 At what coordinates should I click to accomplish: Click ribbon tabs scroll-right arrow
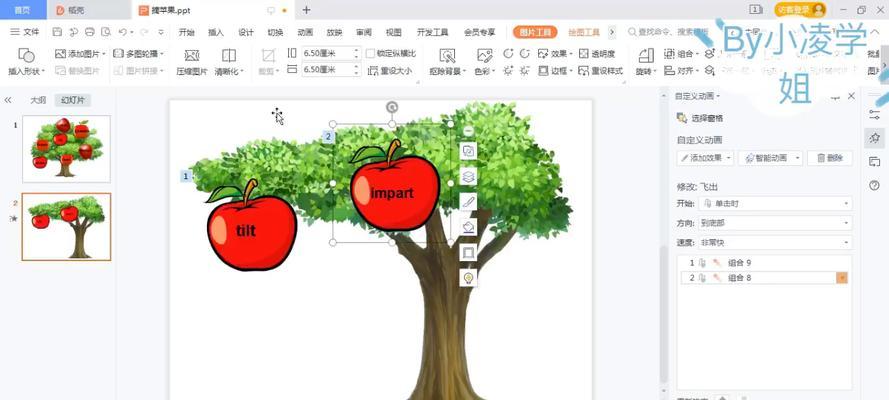pyautogui.click(x=612, y=32)
